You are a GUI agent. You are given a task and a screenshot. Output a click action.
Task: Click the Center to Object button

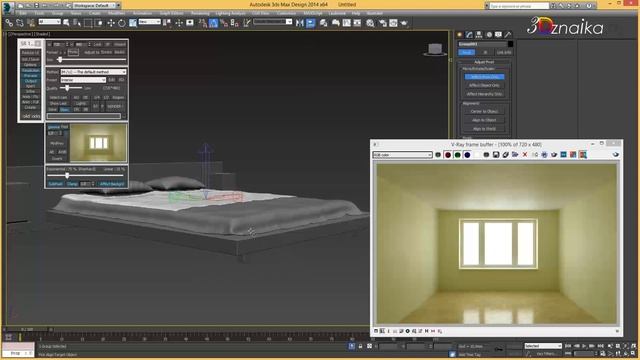[484, 111]
